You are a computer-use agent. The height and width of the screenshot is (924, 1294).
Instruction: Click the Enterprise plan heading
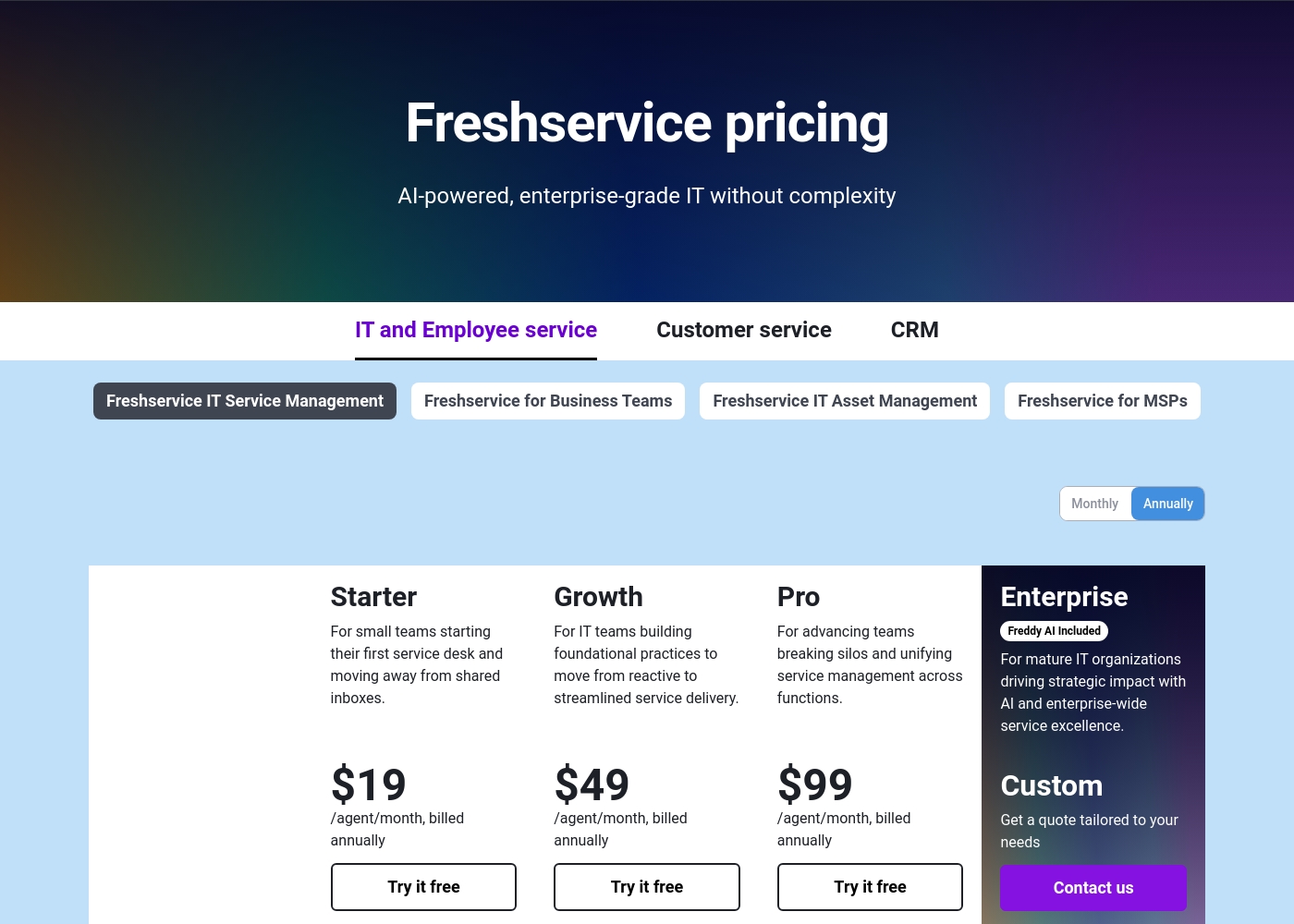(x=1064, y=597)
